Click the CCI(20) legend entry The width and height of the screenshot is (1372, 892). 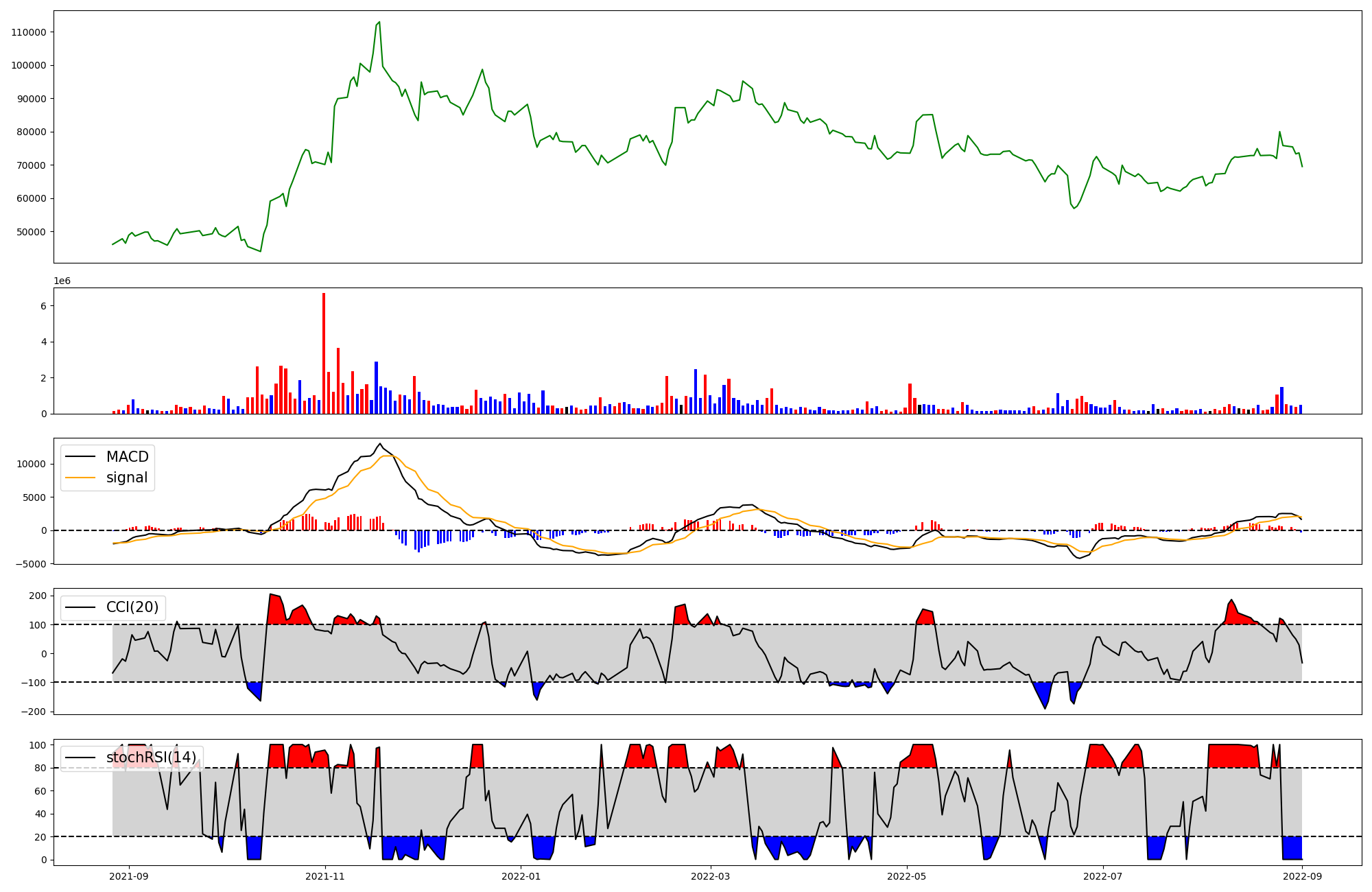[x=132, y=607]
